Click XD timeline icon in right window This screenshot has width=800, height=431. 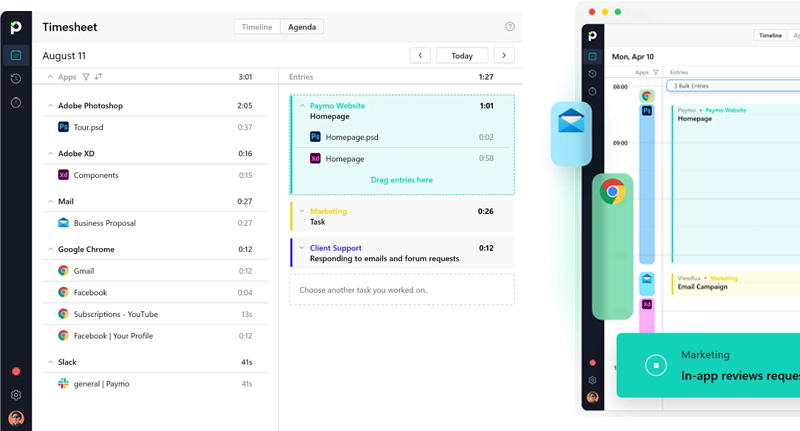647,305
